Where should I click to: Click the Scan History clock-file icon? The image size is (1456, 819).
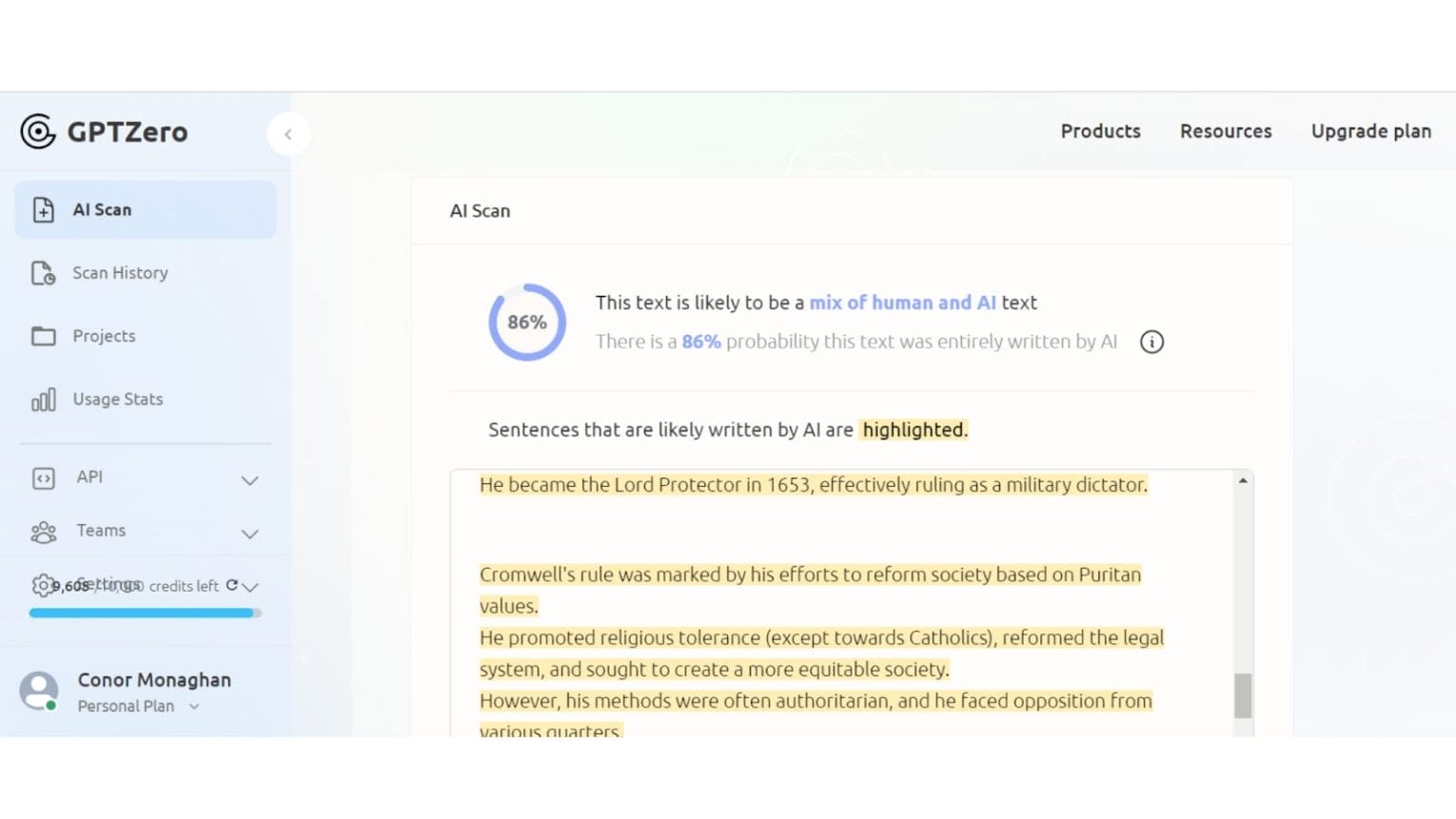click(x=44, y=273)
